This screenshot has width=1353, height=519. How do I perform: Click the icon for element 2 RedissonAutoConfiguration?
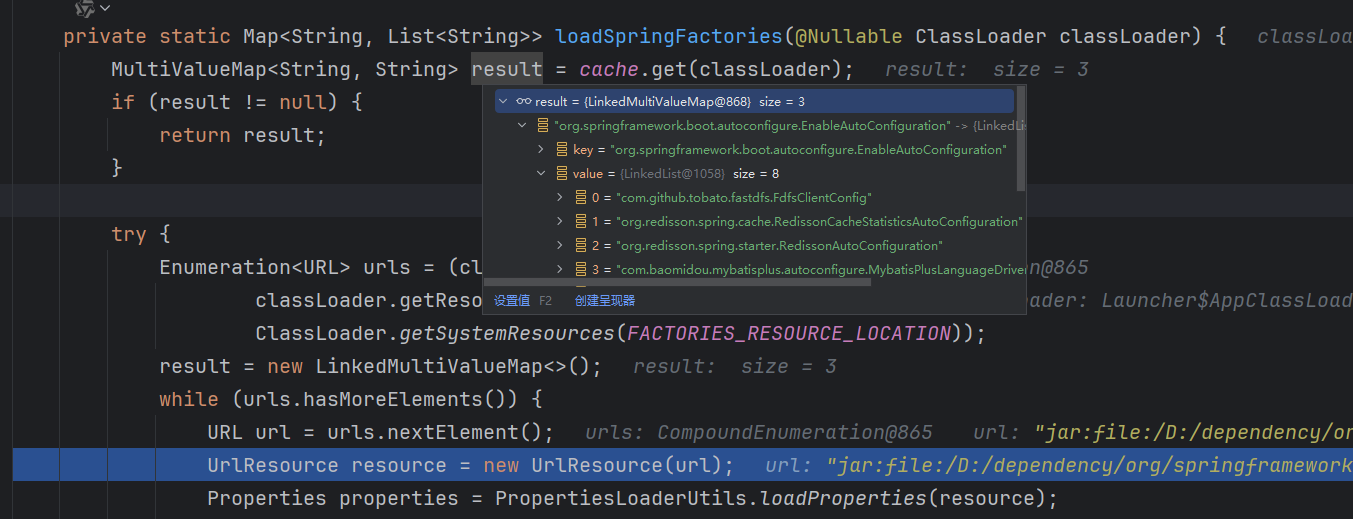pyautogui.click(x=581, y=246)
